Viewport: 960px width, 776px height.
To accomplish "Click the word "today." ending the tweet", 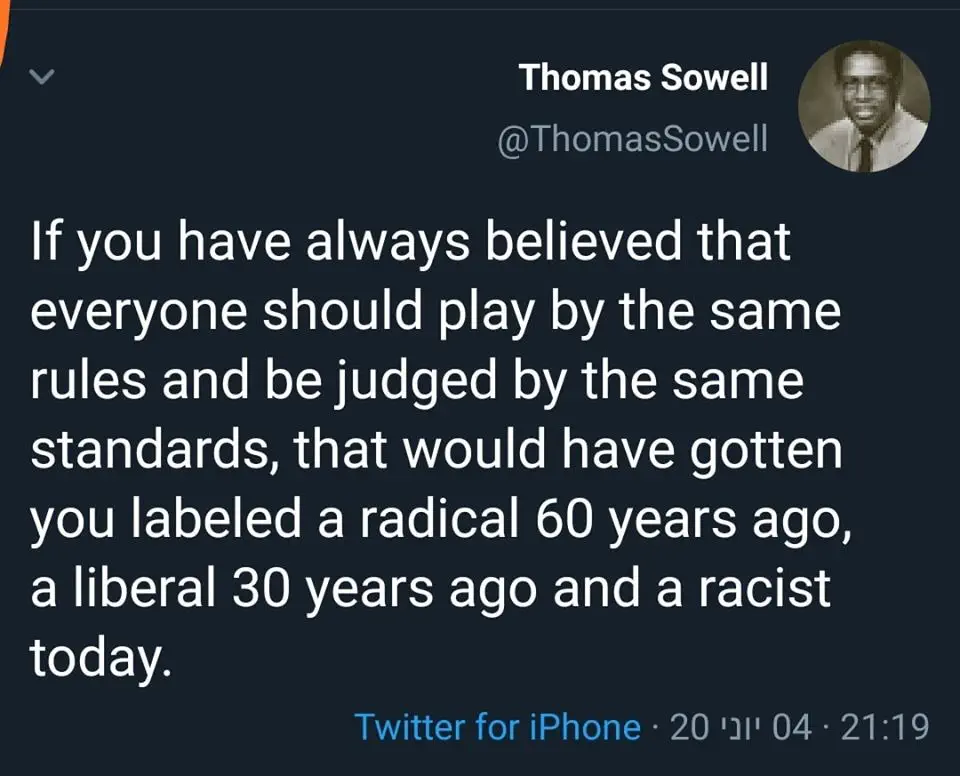I will coord(95,656).
